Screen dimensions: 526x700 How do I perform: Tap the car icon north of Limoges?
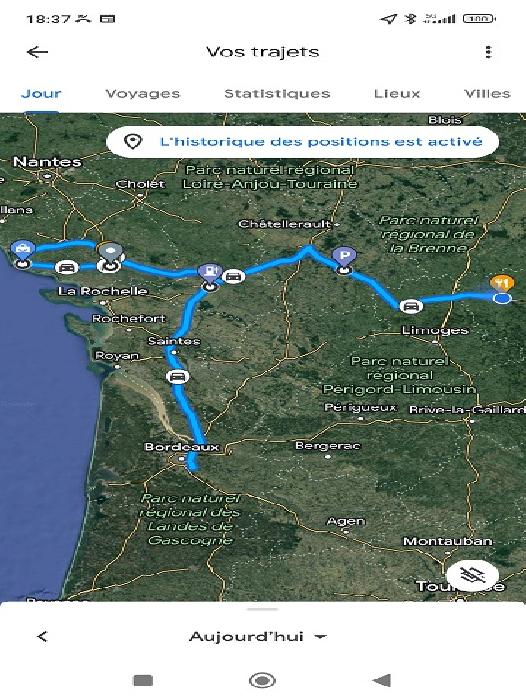410,306
